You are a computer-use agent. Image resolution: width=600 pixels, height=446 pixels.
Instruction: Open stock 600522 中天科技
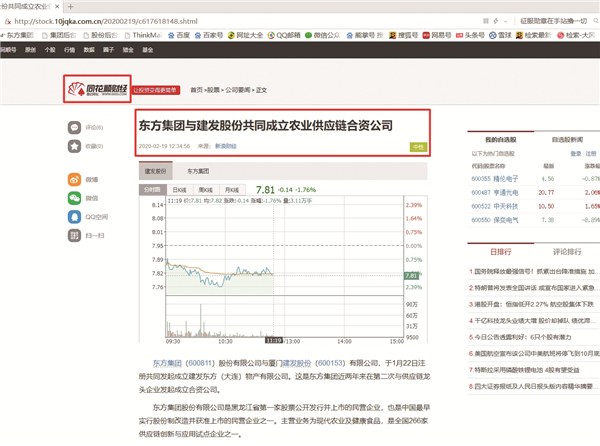tap(495, 206)
